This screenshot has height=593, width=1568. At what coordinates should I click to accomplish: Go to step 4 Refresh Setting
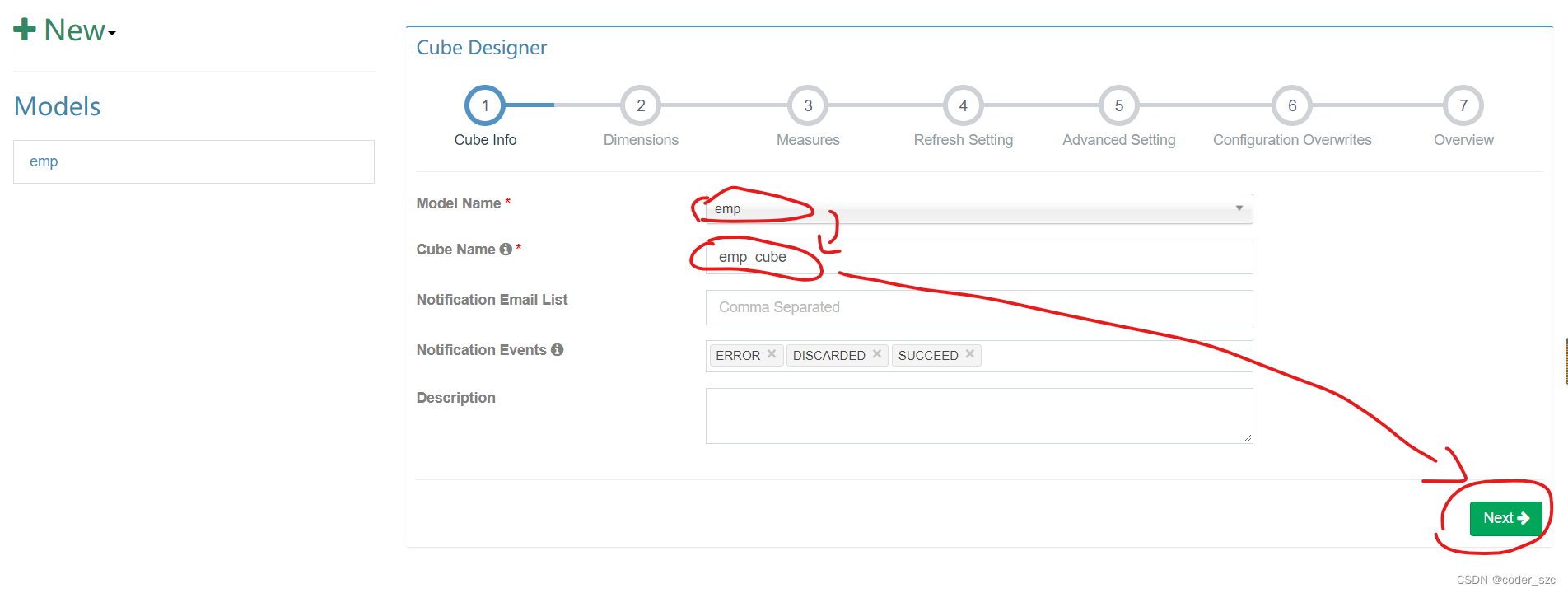963,105
